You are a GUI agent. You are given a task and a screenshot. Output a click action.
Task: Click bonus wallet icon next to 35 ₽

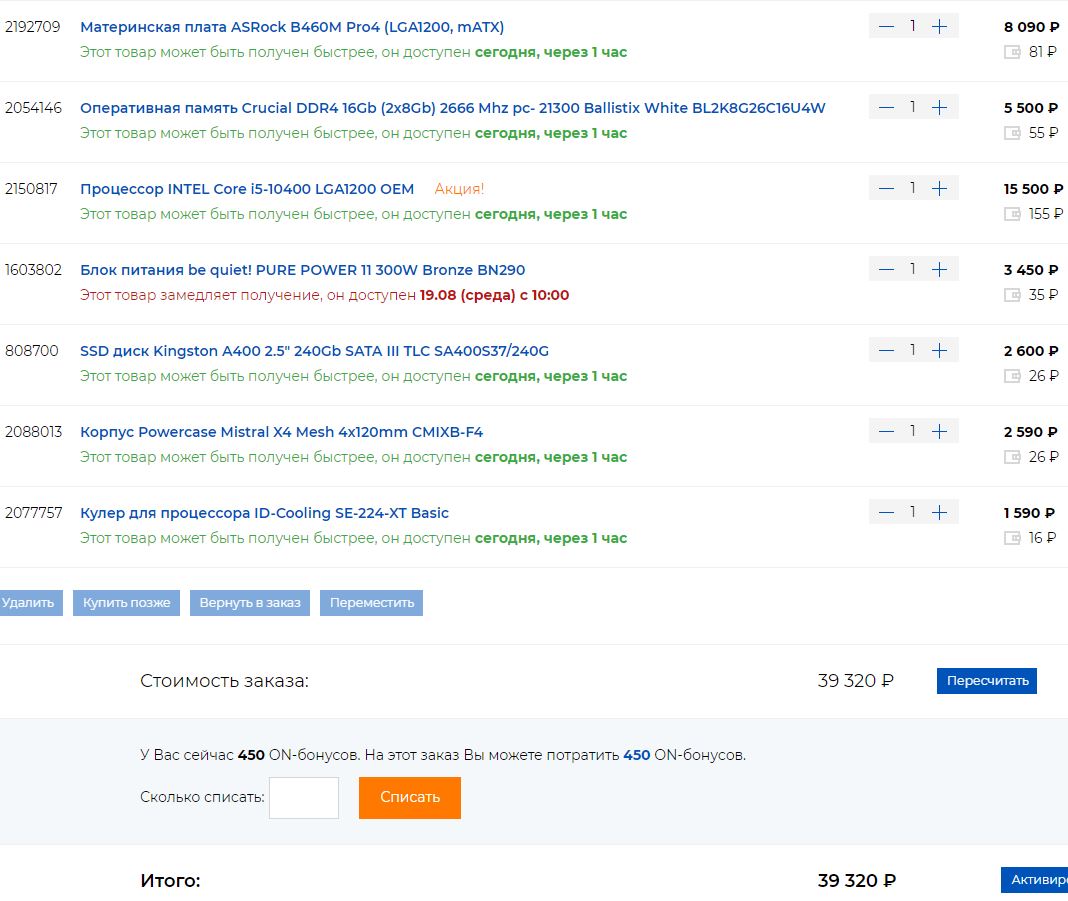click(x=1012, y=296)
